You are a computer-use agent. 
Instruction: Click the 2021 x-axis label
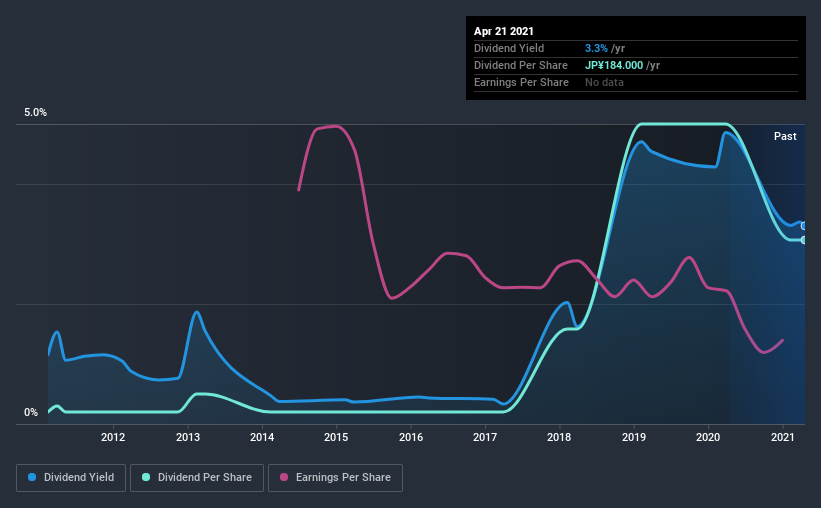tap(783, 437)
